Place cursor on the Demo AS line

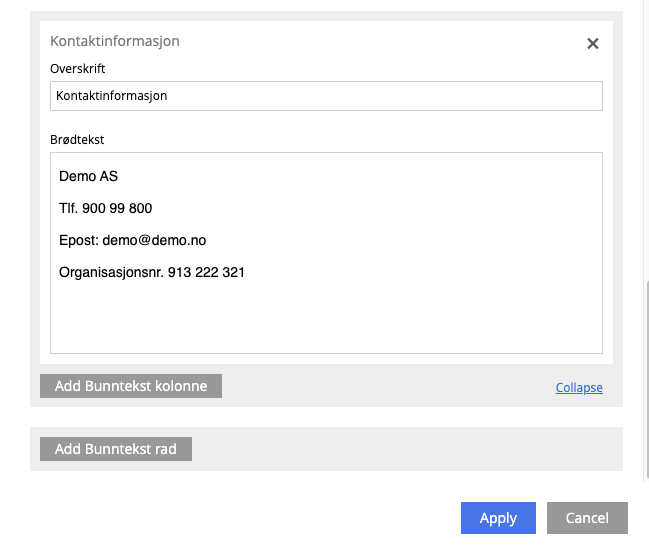pos(88,177)
